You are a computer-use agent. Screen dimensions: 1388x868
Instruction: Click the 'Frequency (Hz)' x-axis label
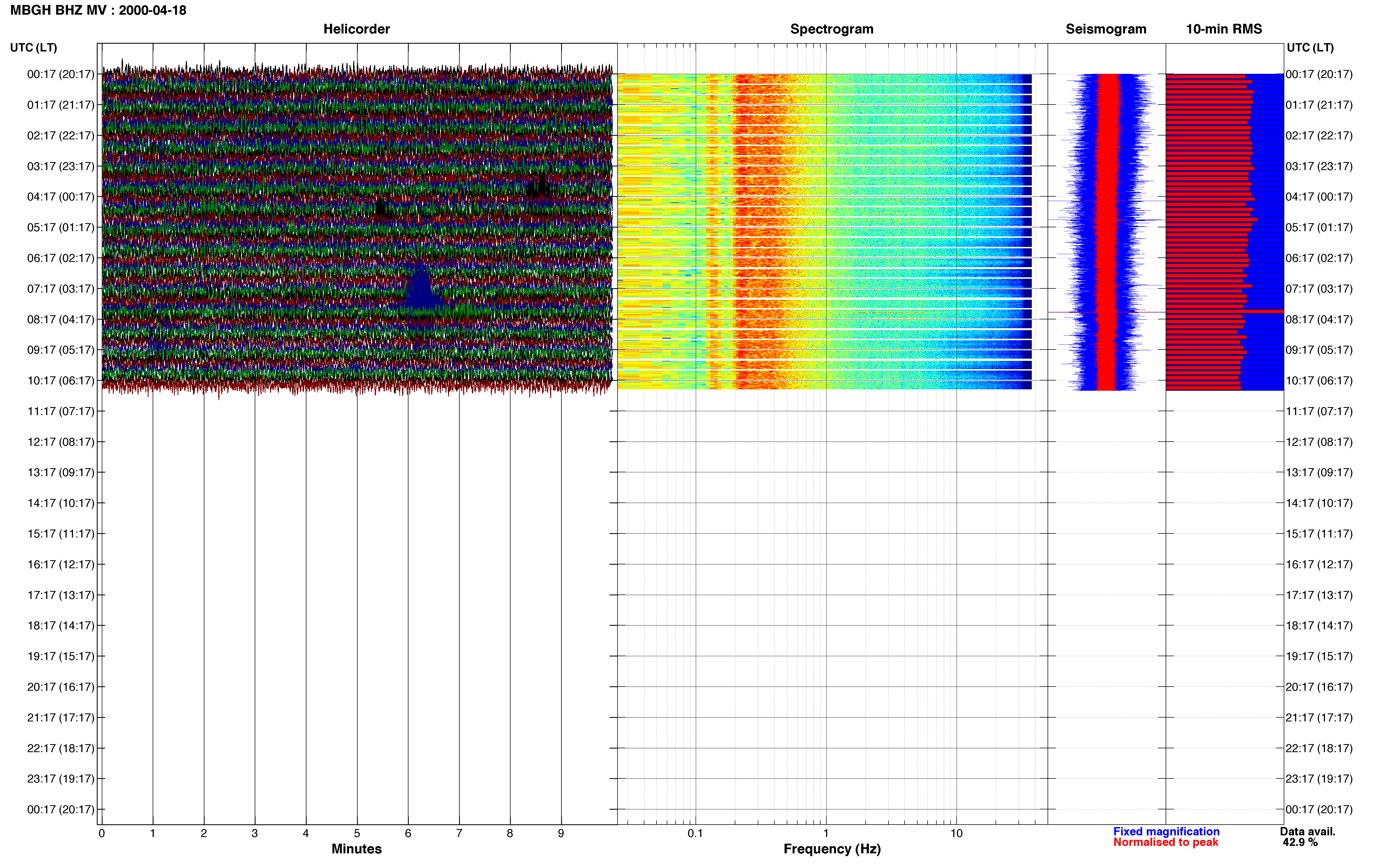832,849
